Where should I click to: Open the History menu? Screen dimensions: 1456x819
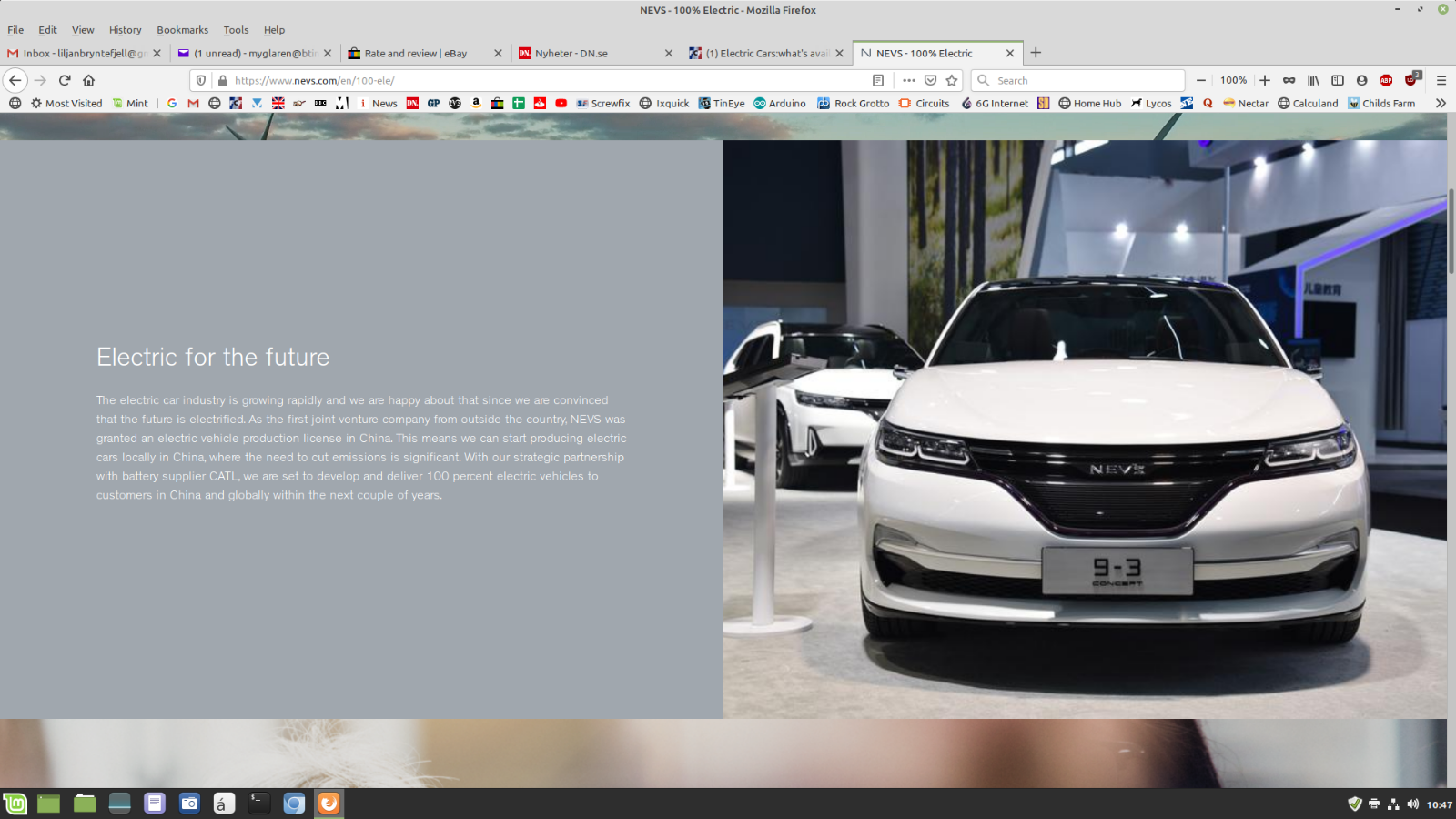(x=126, y=30)
